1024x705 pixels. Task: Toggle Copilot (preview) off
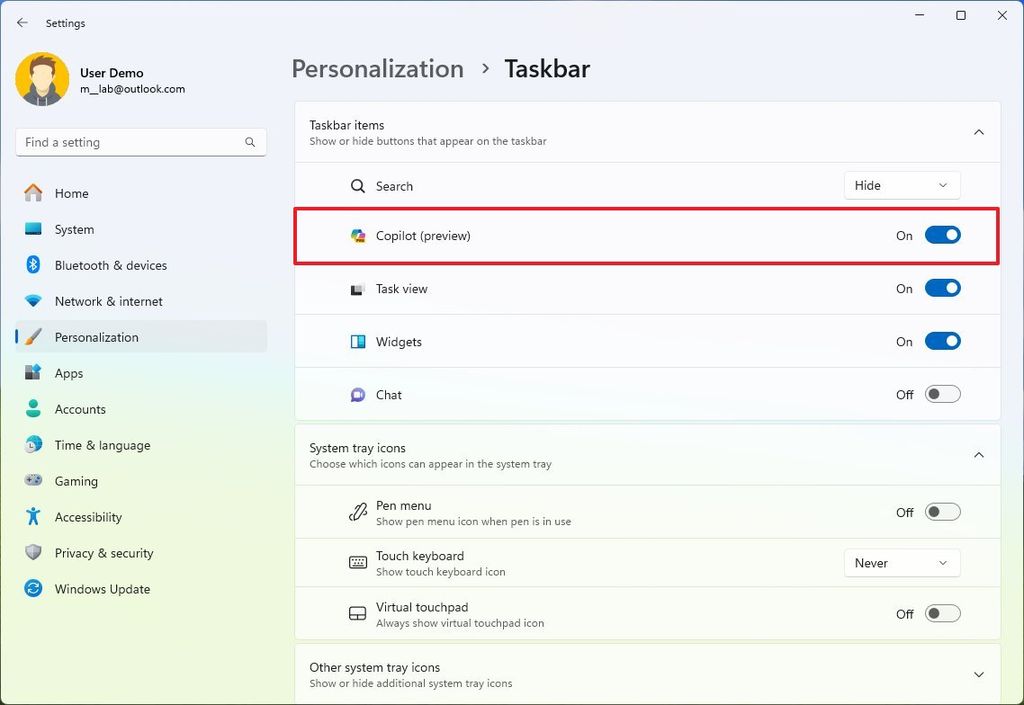point(941,235)
